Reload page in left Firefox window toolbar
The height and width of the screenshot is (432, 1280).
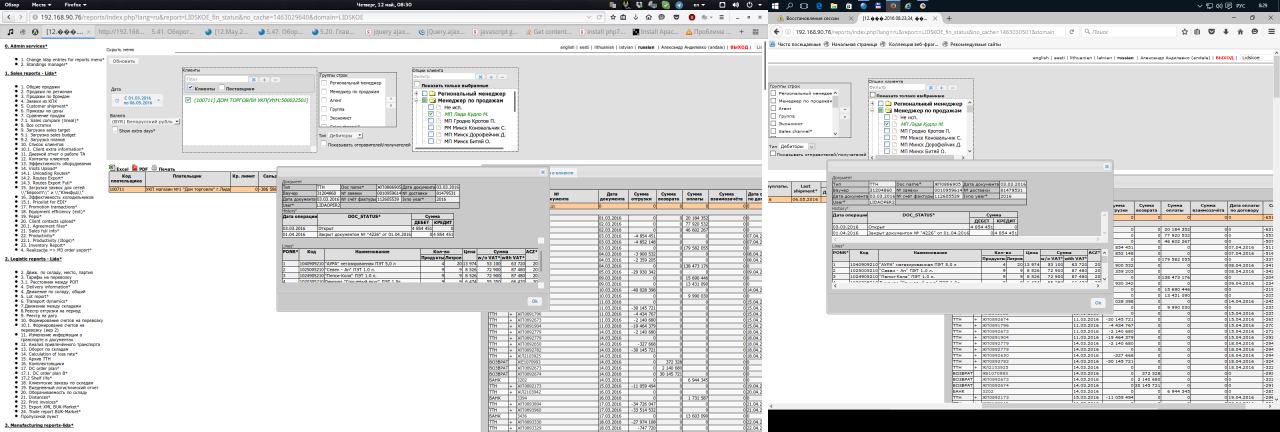coord(599,17)
